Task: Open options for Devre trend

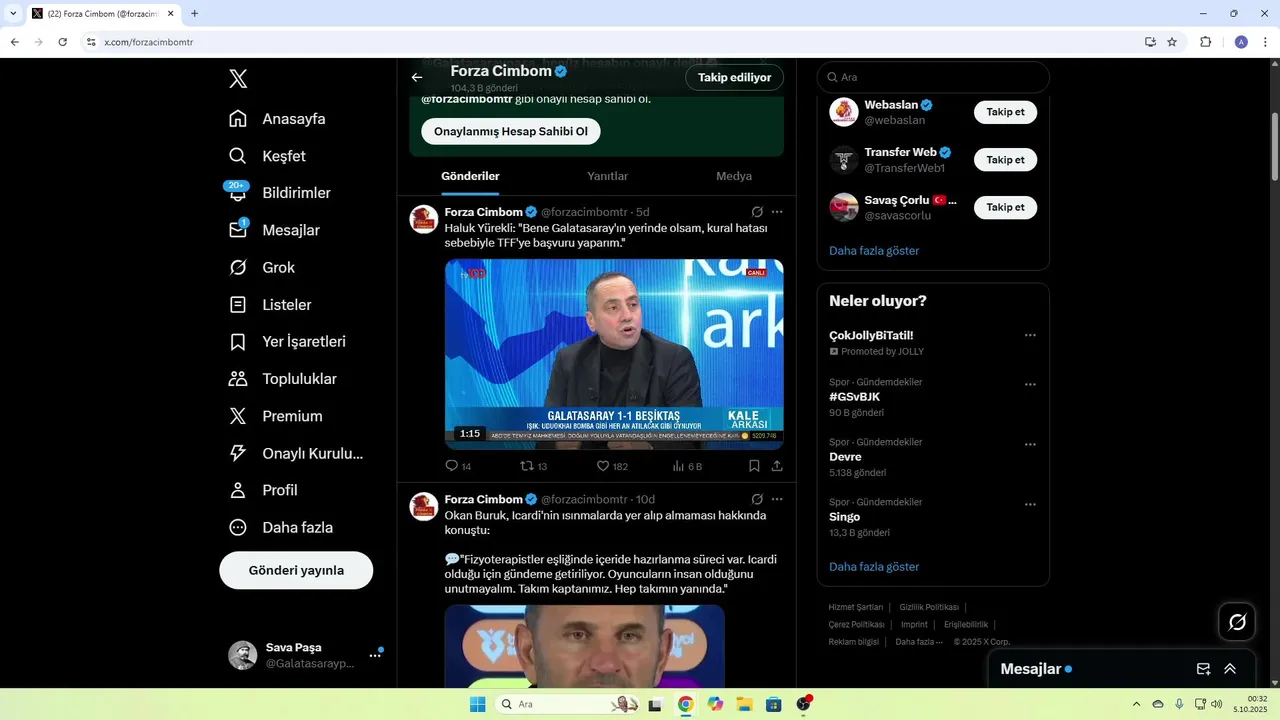Action: point(1030,444)
